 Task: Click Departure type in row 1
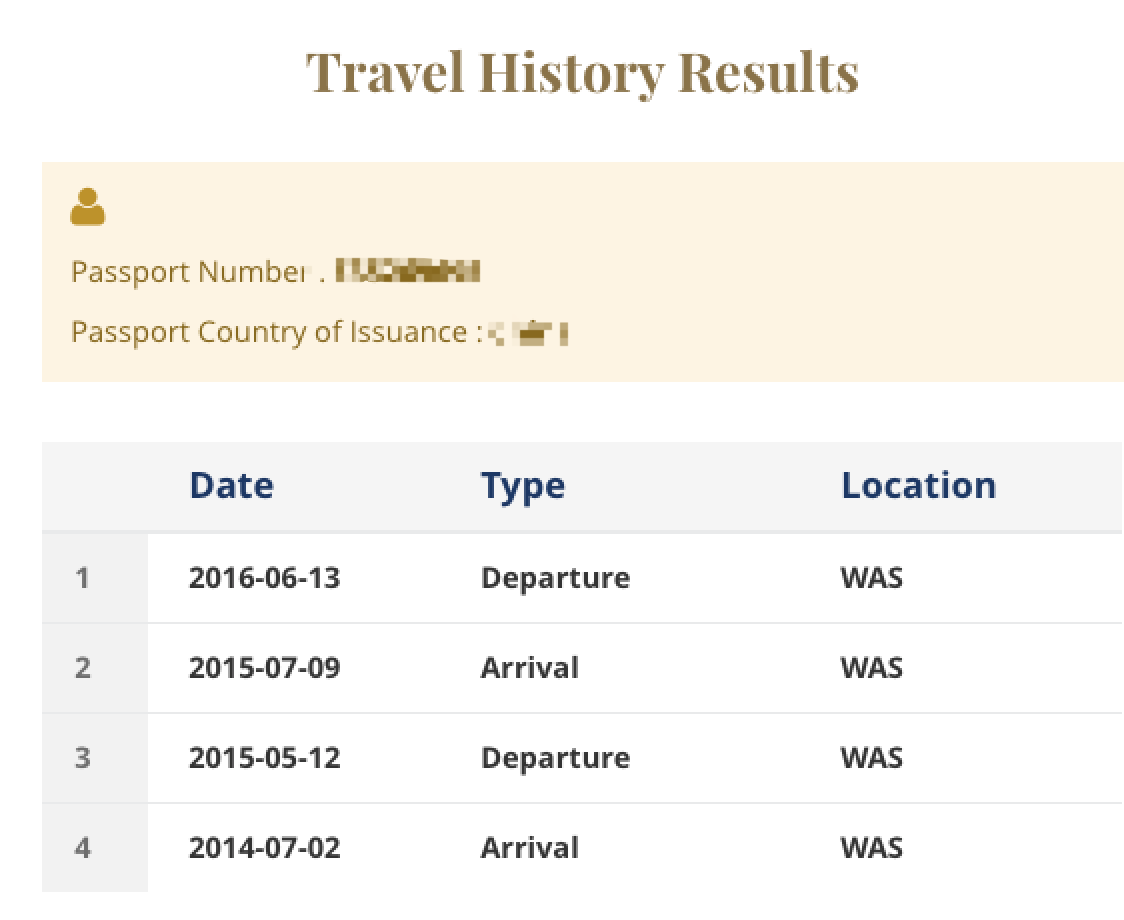555,578
